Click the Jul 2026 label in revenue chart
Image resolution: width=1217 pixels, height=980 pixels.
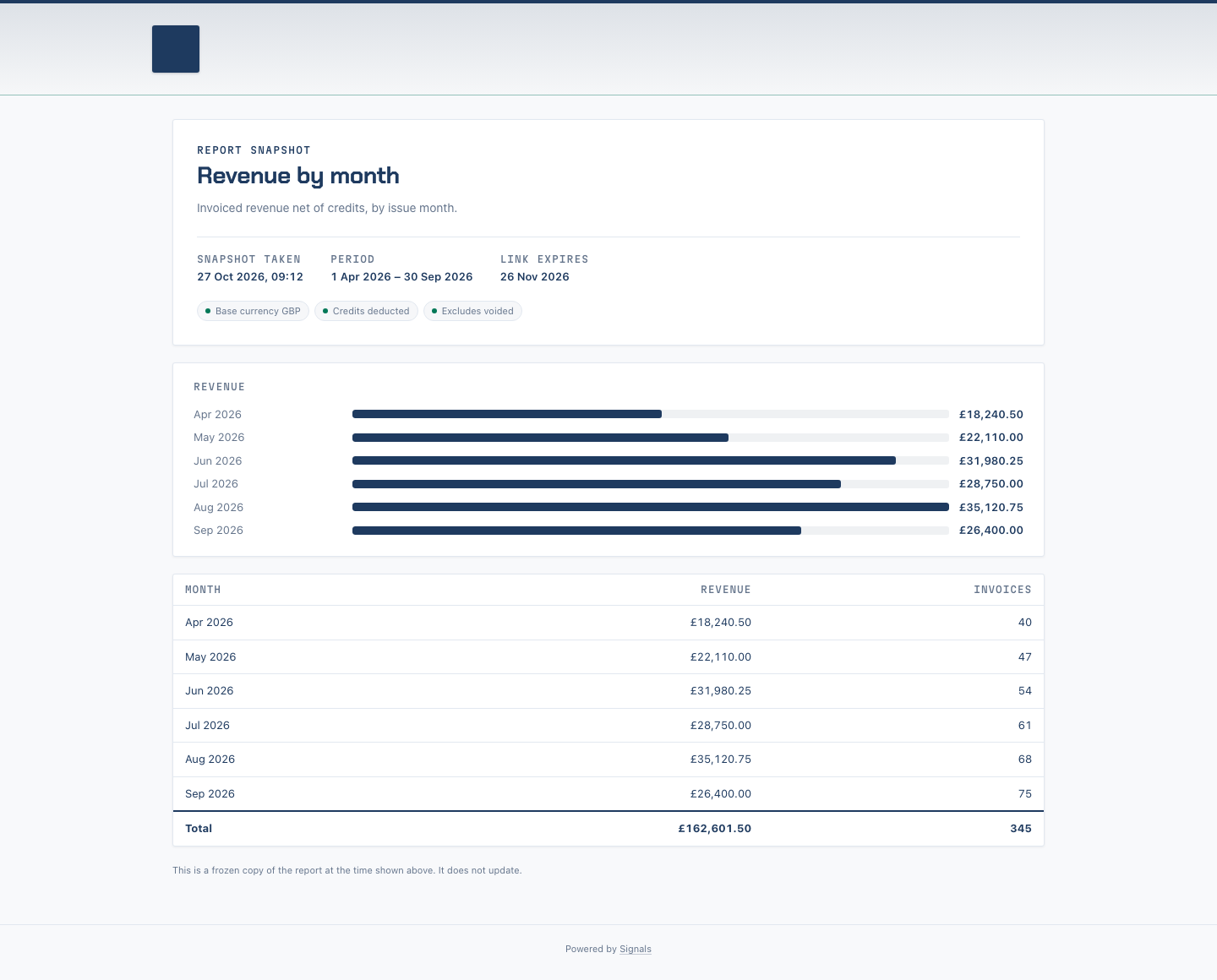click(216, 484)
